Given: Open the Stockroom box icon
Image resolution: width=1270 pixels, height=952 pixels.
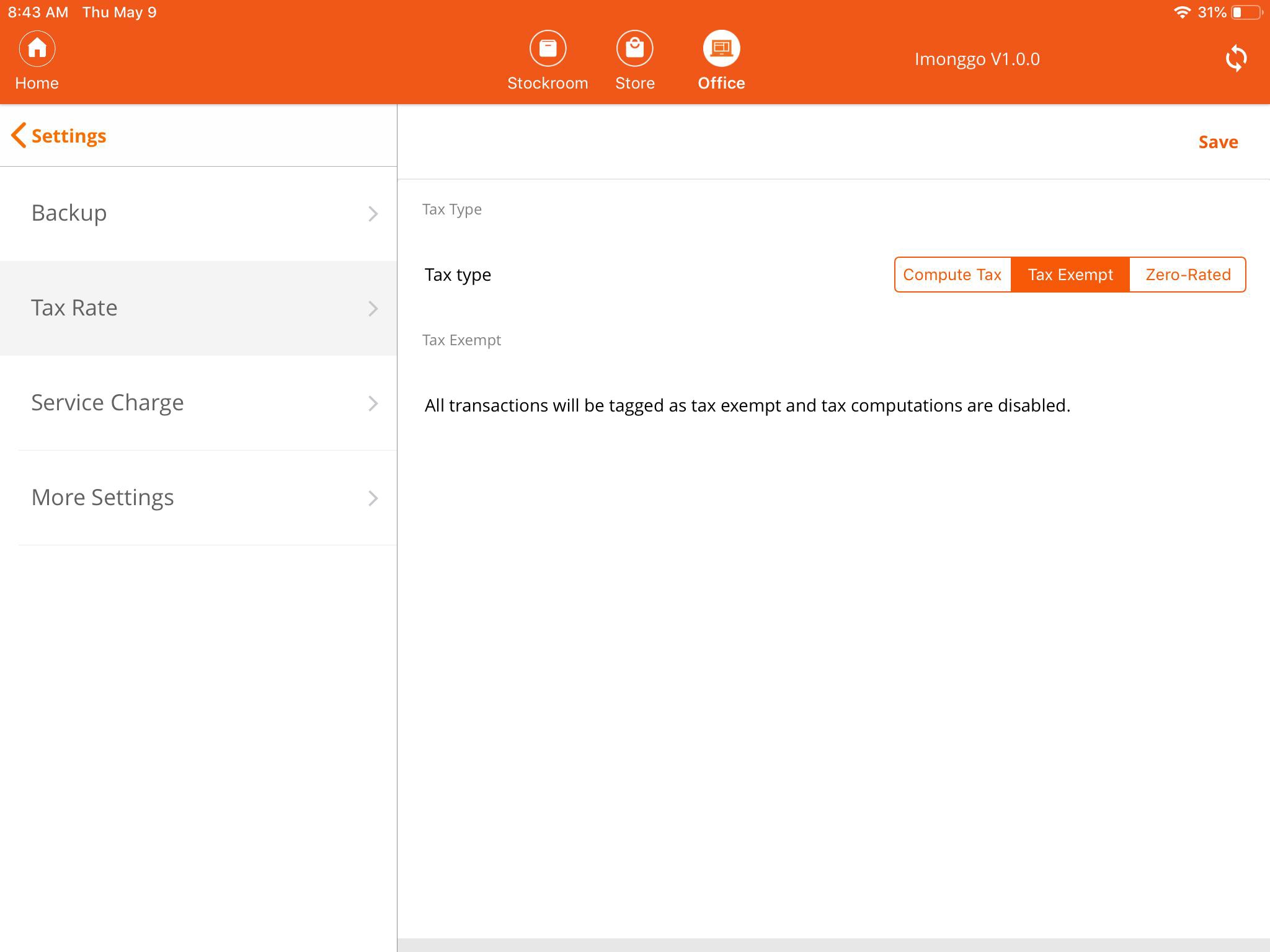Looking at the screenshot, I should point(548,48).
